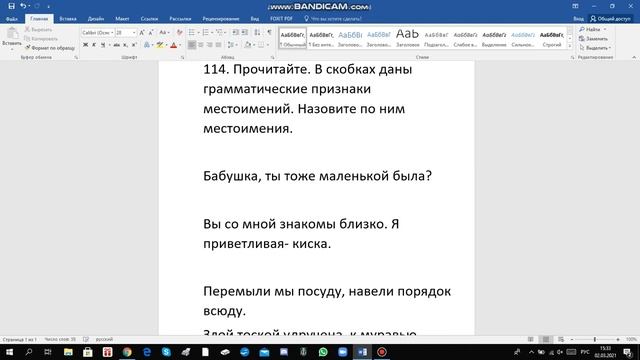The image size is (640, 360).
Task: Increase font size with the larger A icon
Action: [142, 32]
